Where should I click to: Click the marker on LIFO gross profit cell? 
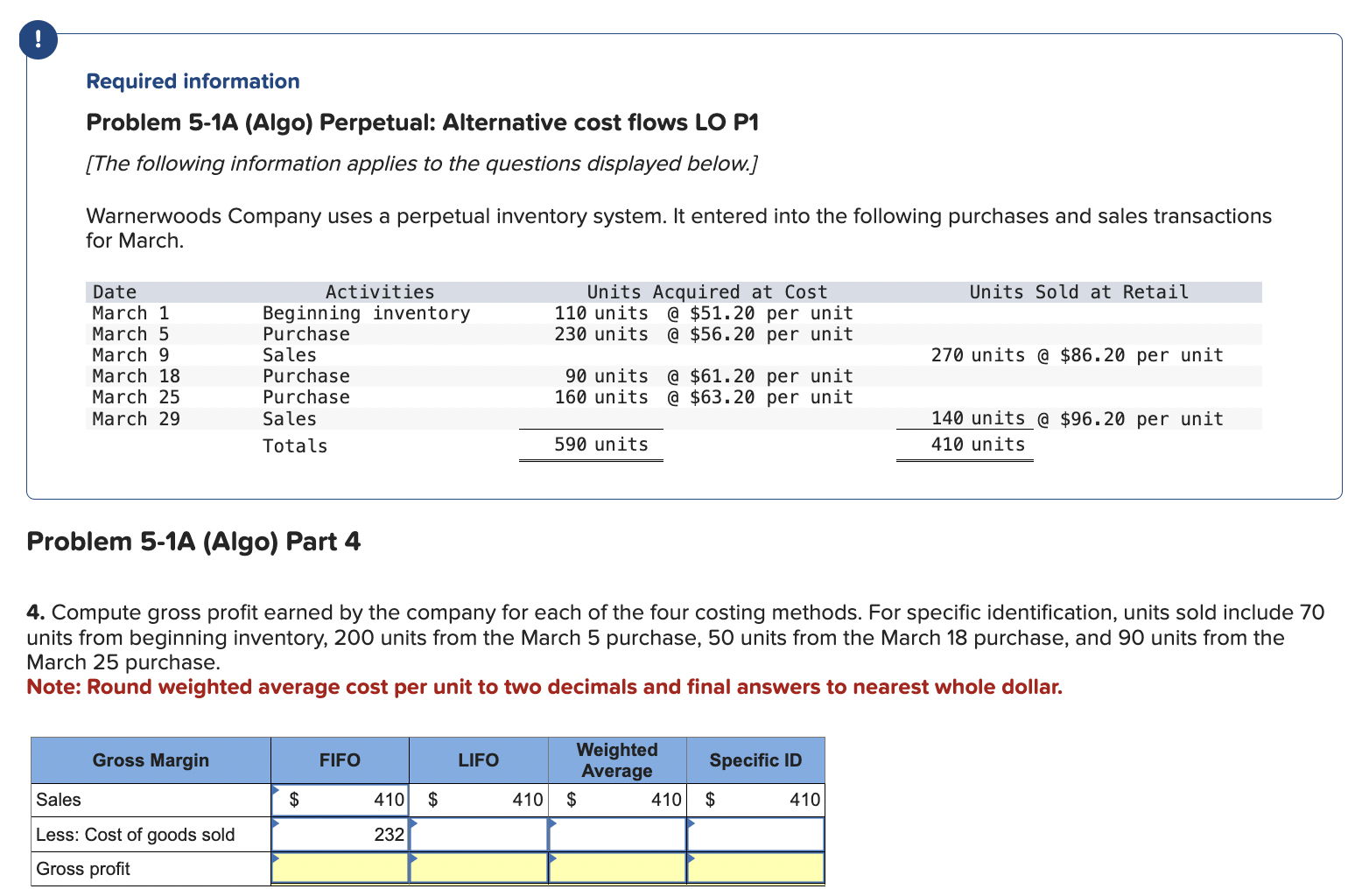pyautogui.click(x=413, y=858)
